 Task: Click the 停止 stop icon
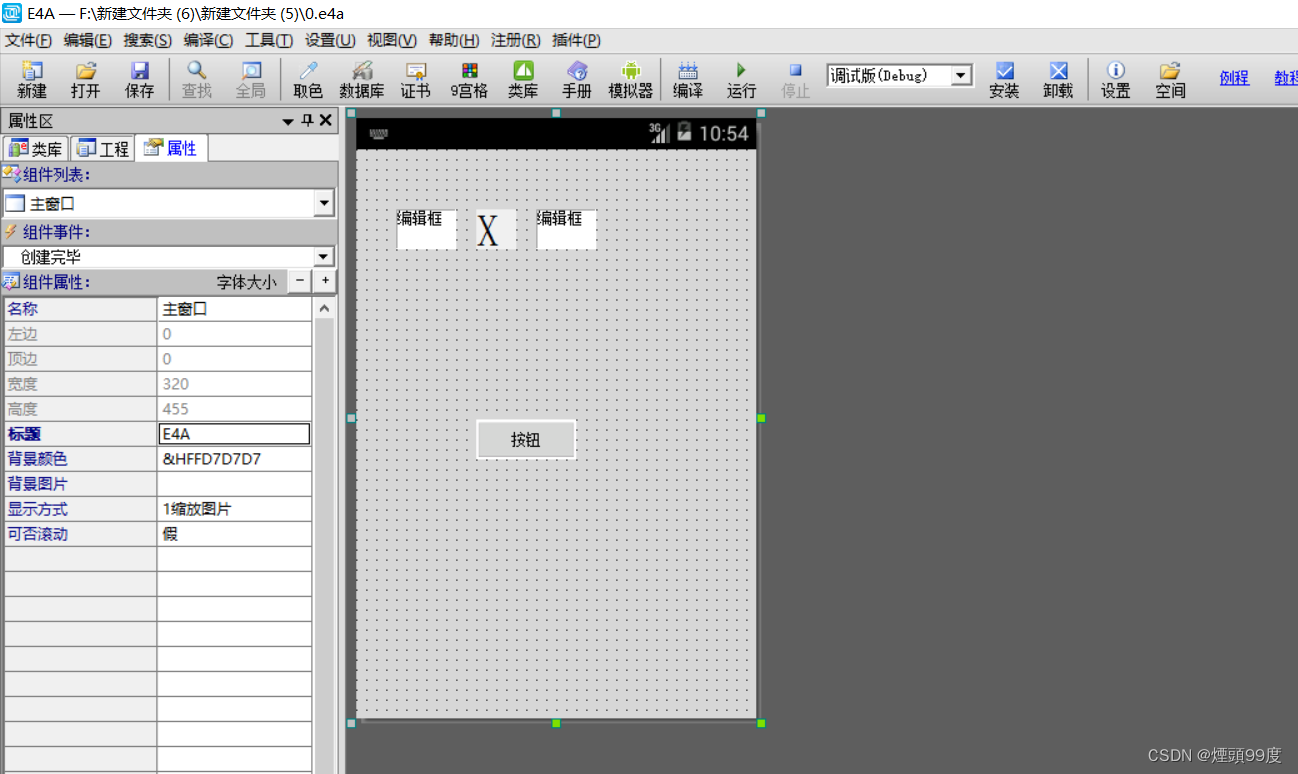click(795, 80)
